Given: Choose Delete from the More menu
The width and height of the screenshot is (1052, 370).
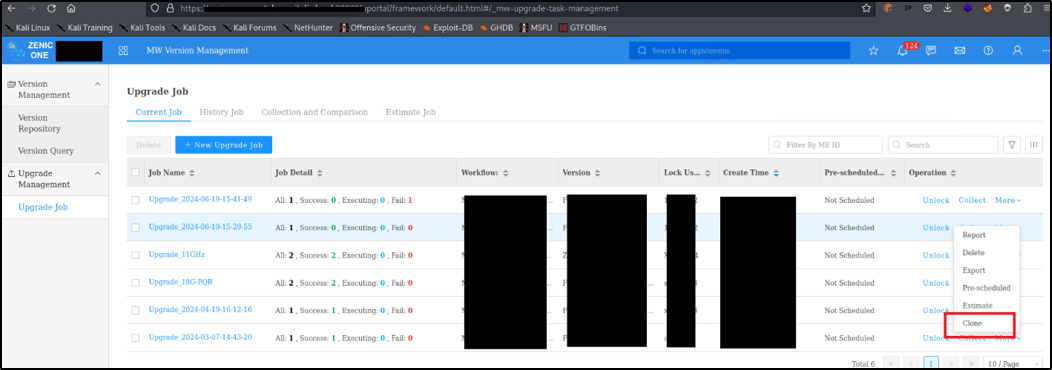Looking at the screenshot, I should 974,252.
